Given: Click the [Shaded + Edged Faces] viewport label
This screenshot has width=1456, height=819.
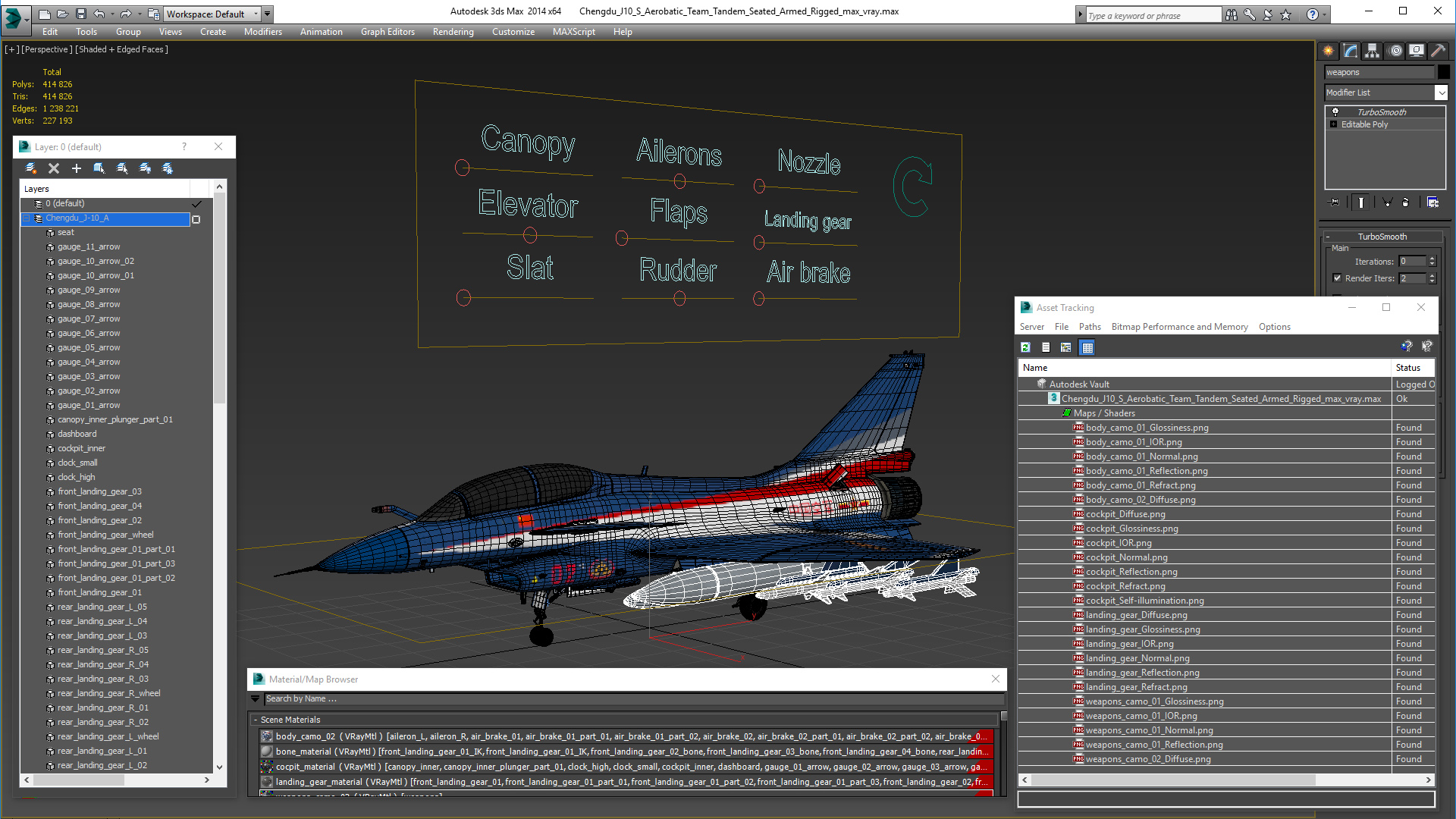Looking at the screenshot, I should pyautogui.click(x=121, y=49).
